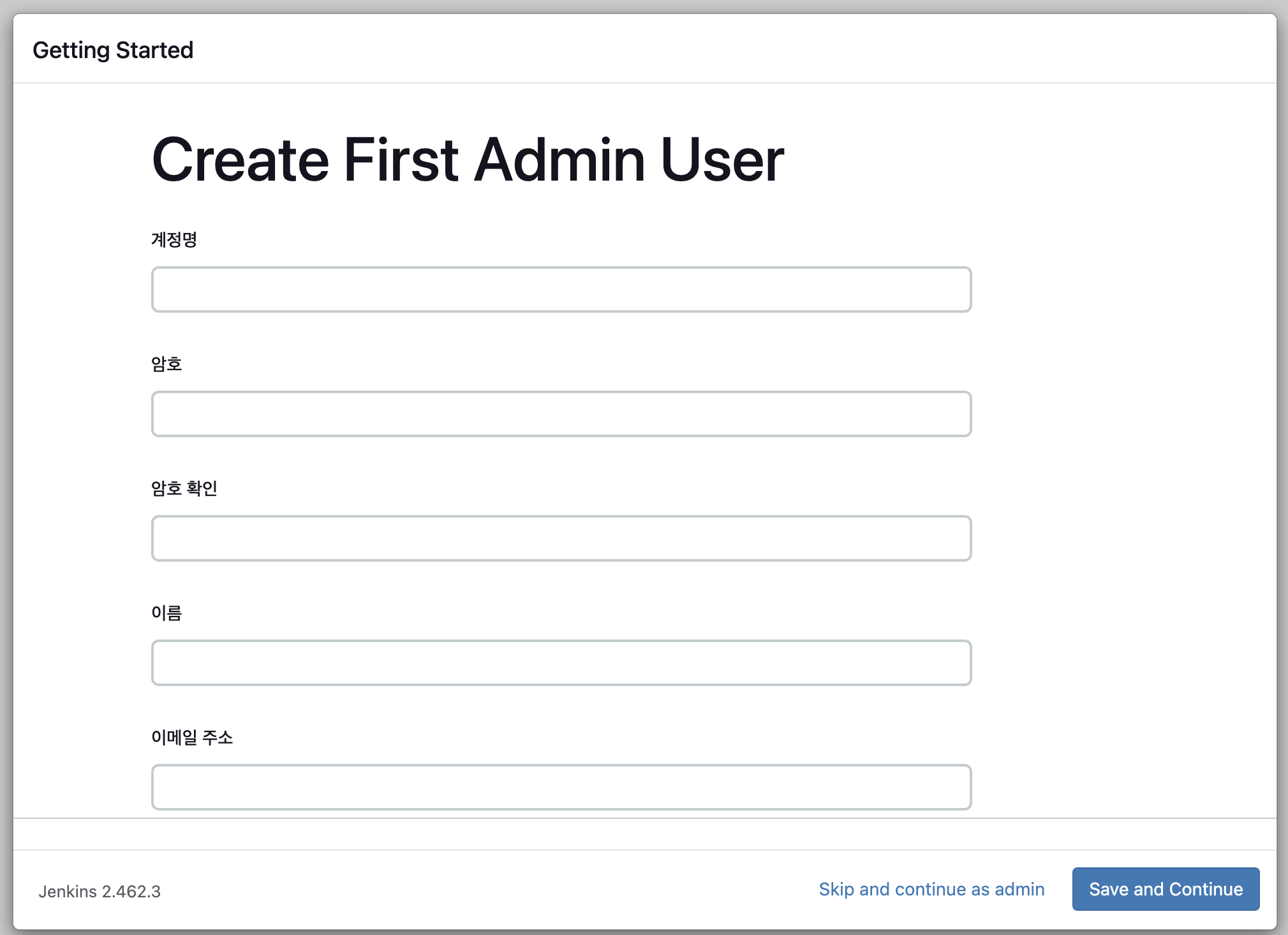Select the 이름 full name input
Viewport: 1288px width, 935px height.
(561, 662)
